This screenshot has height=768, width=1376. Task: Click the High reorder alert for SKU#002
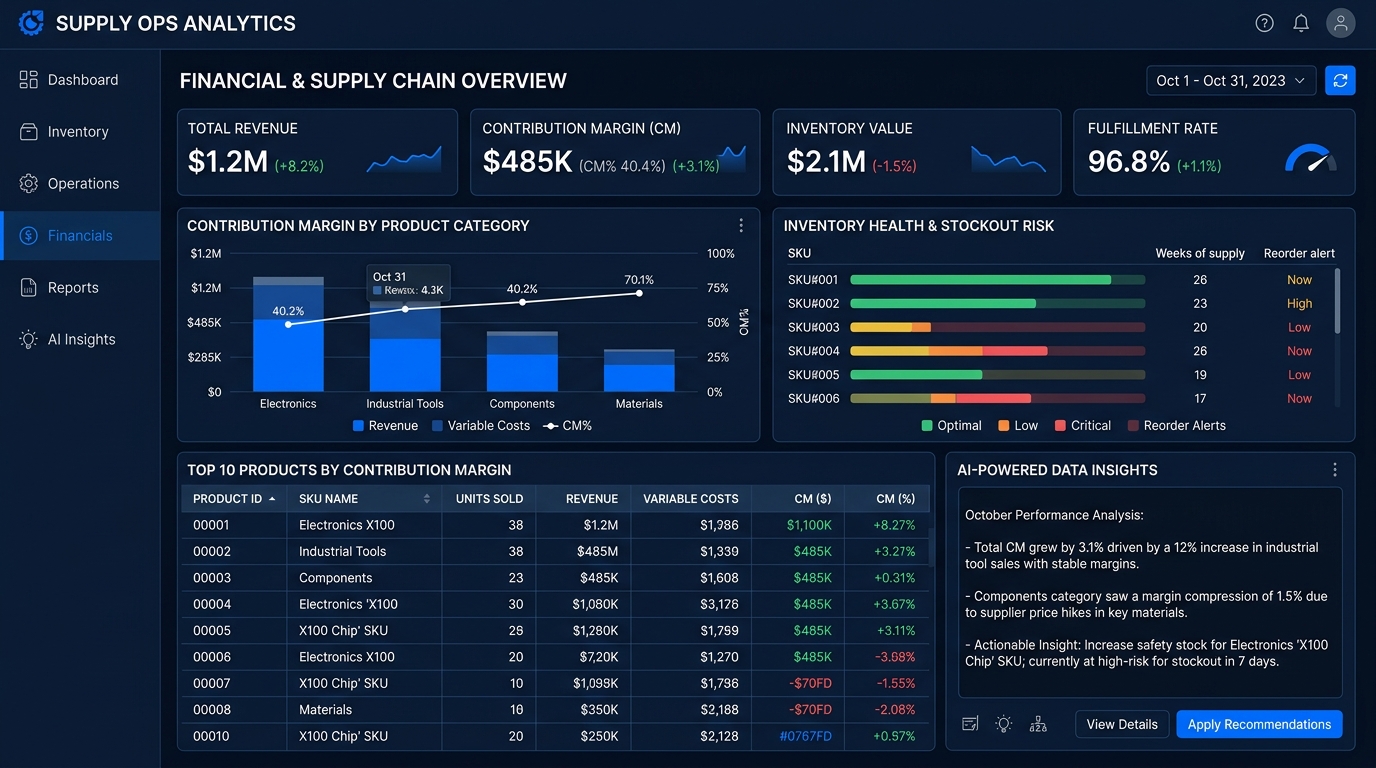[1299, 304]
